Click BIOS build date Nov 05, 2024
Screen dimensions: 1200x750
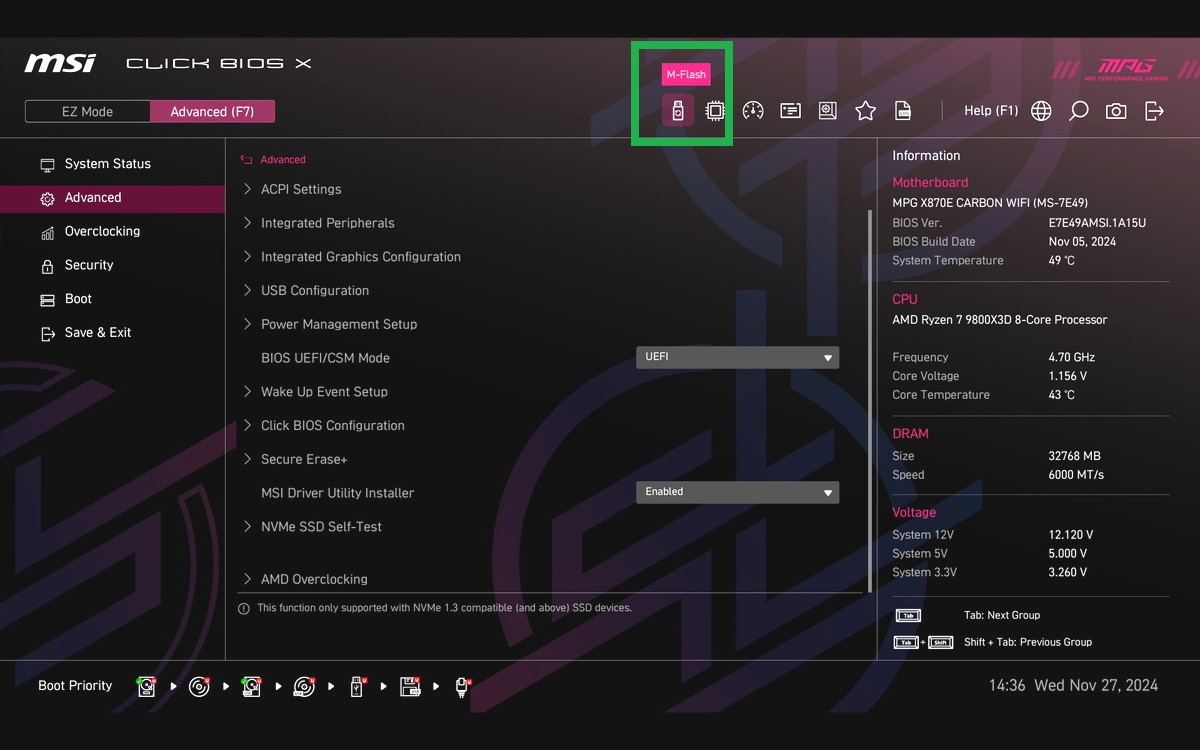point(1082,242)
